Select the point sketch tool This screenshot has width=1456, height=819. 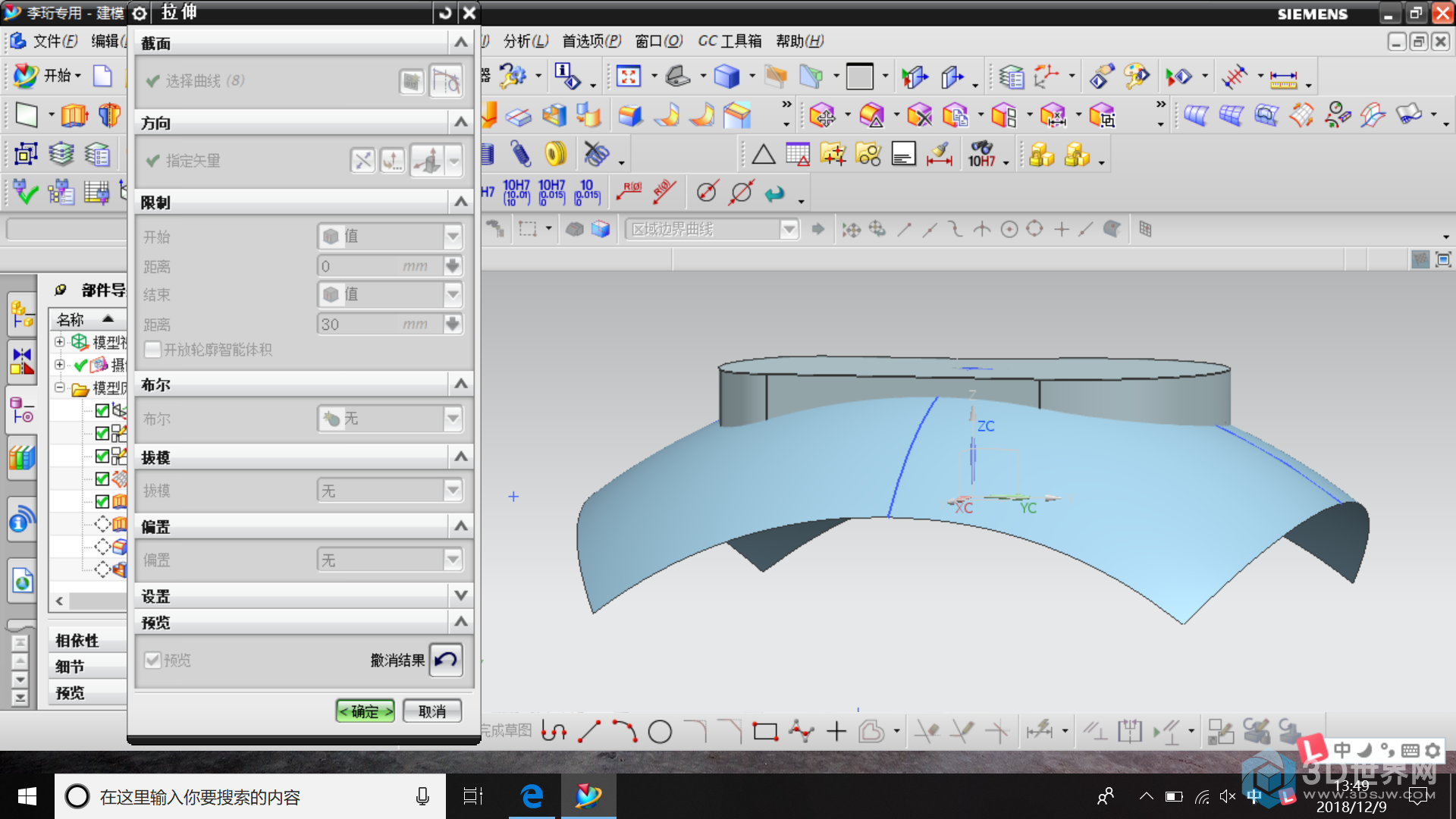click(836, 732)
